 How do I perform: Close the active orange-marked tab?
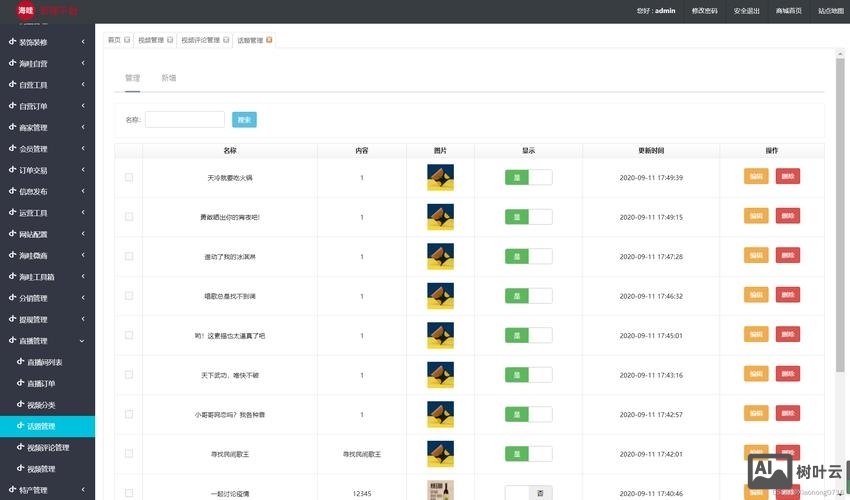(269, 40)
